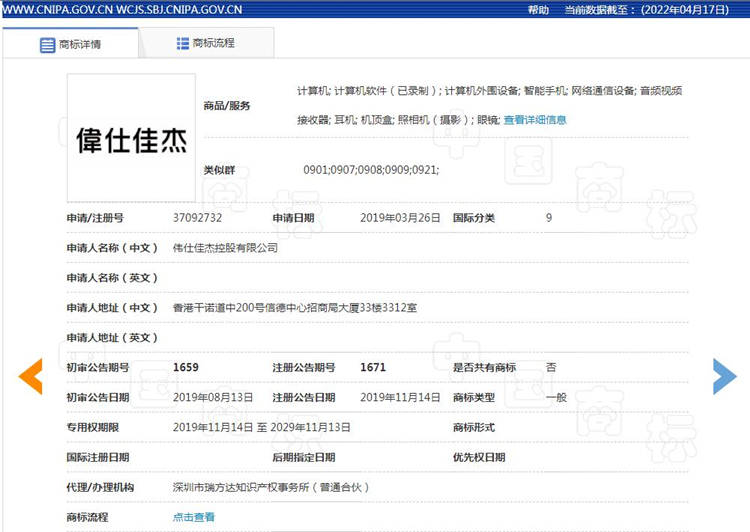Select shared trademark value 否
This screenshot has height=532, width=750.
(551, 367)
